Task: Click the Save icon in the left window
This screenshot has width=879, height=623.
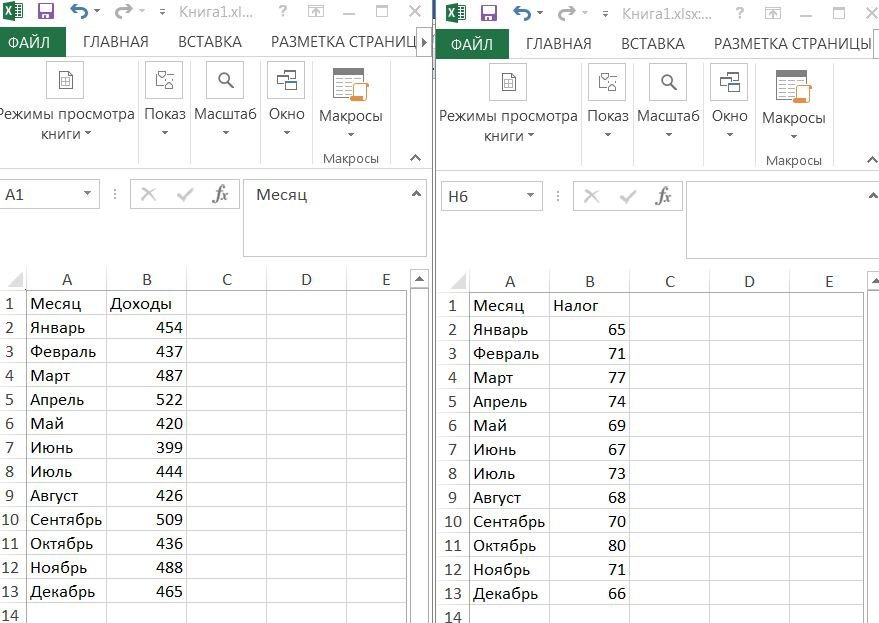Action: pyautogui.click(x=45, y=12)
